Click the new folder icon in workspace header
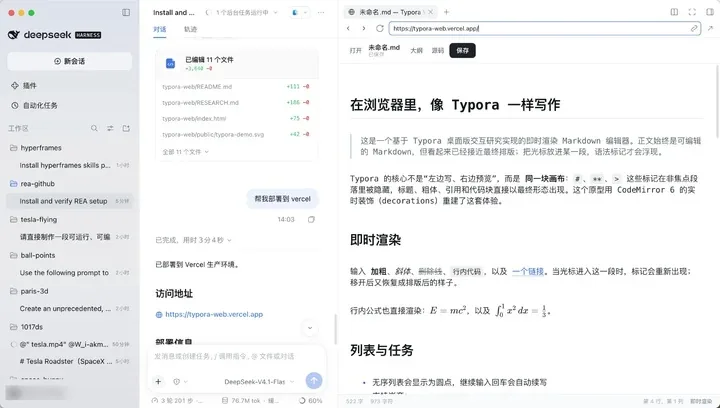Screen dimensions: 720x408 (126, 129)
